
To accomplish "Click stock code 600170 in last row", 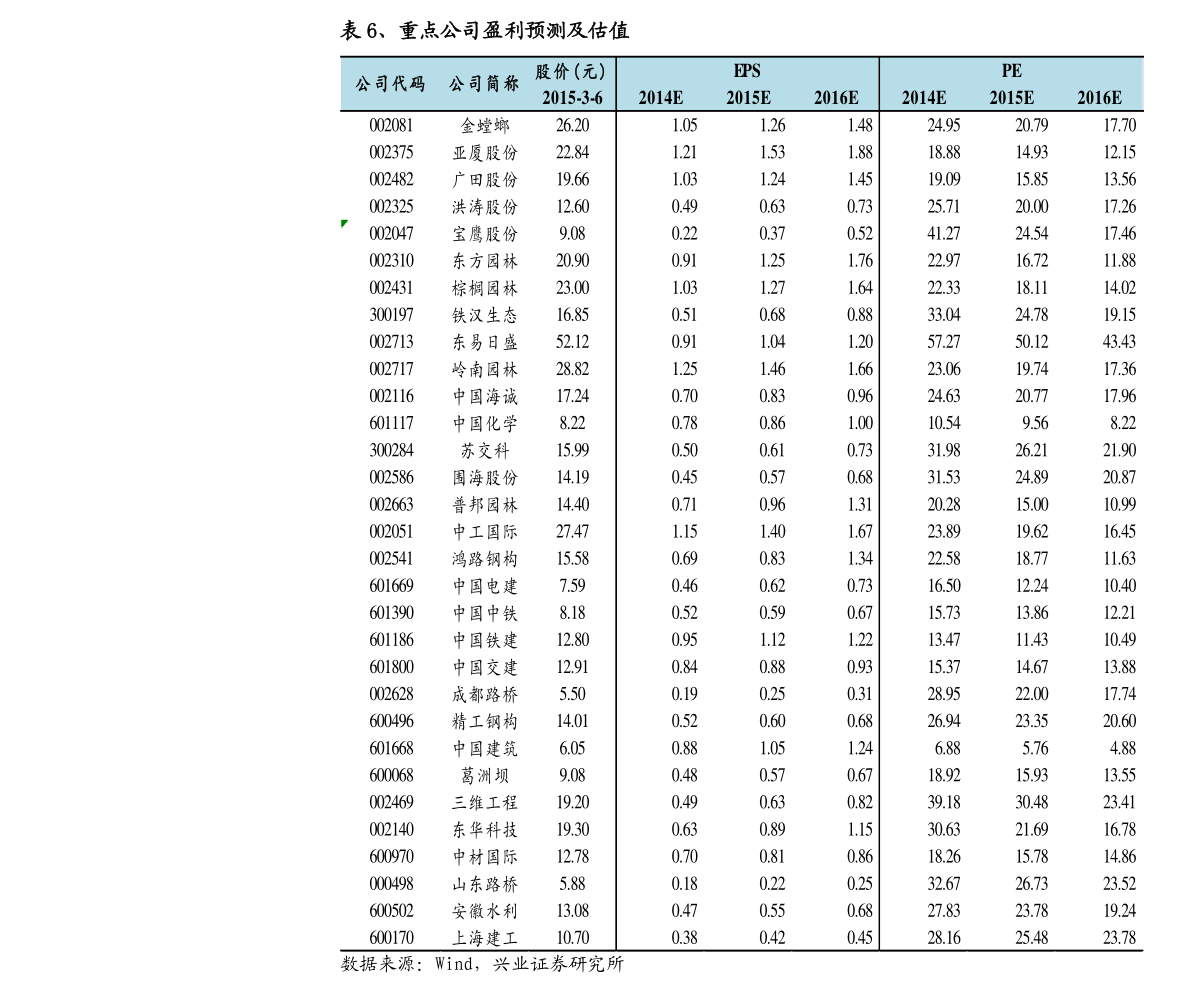I will point(391,938).
